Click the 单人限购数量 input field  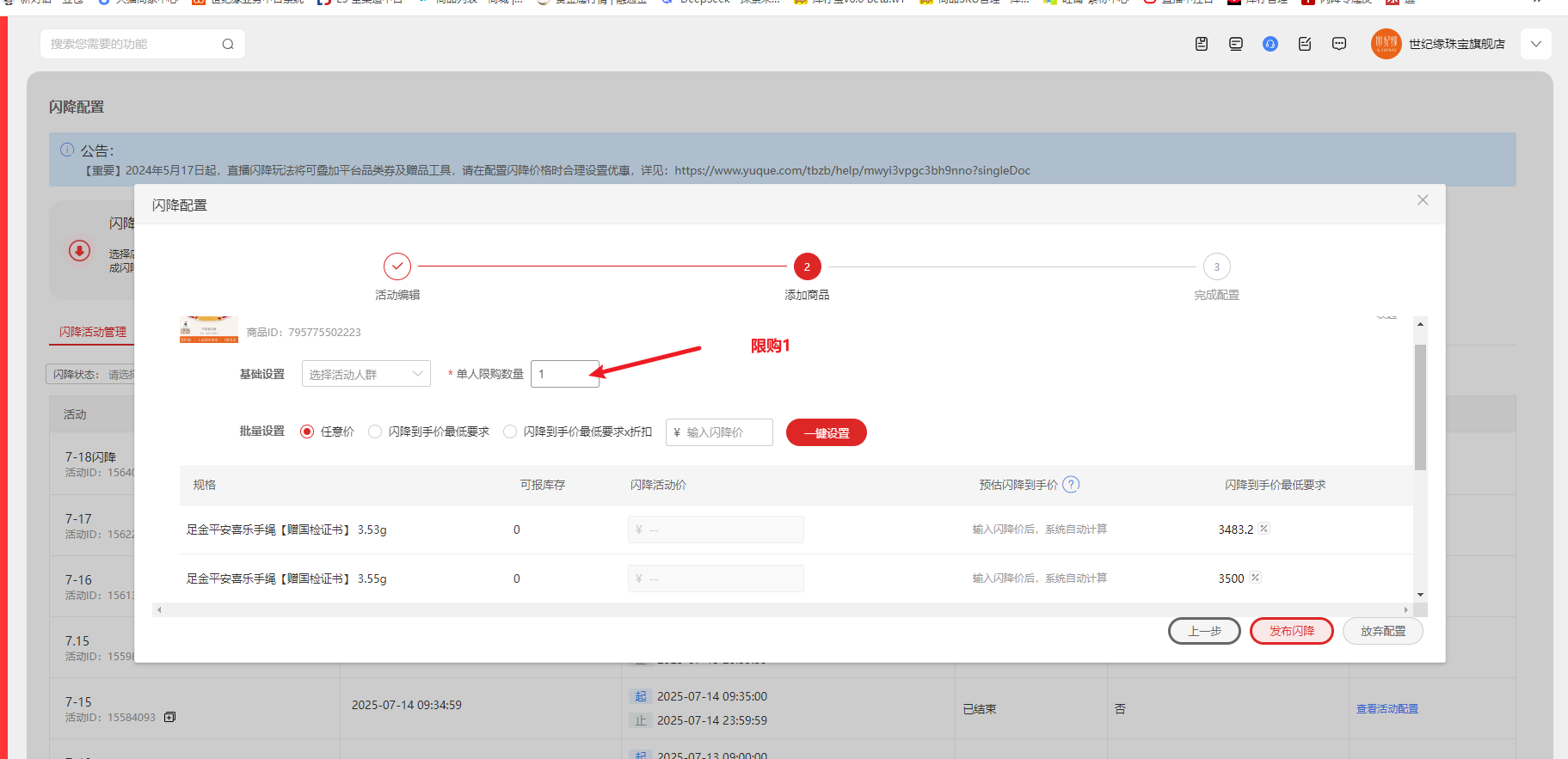(564, 374)
